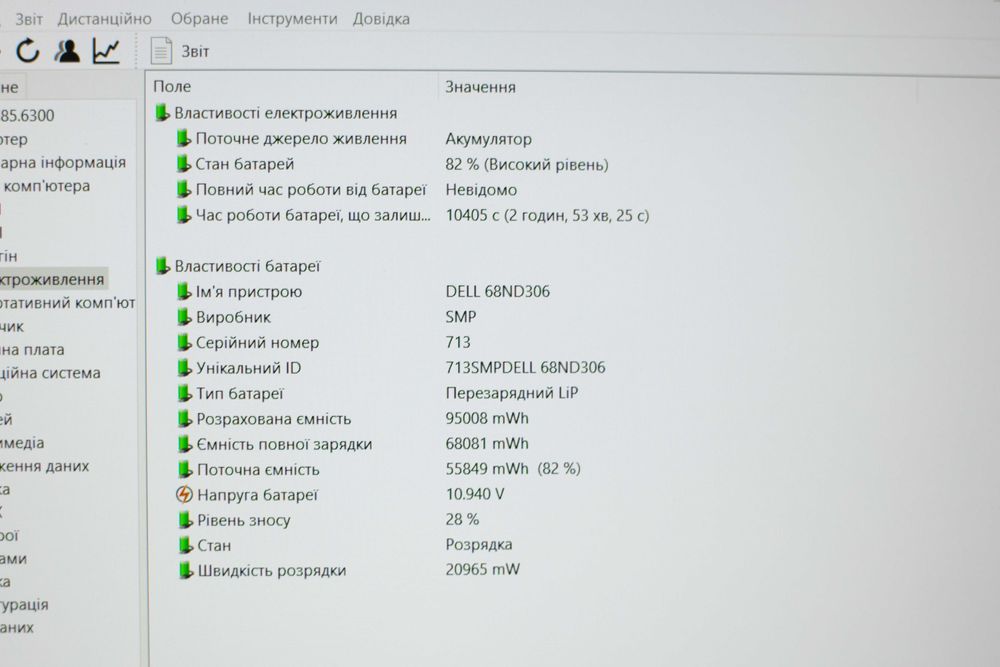
Task: Open the user/manage icon in toolbar
Action: coord(67,50)
